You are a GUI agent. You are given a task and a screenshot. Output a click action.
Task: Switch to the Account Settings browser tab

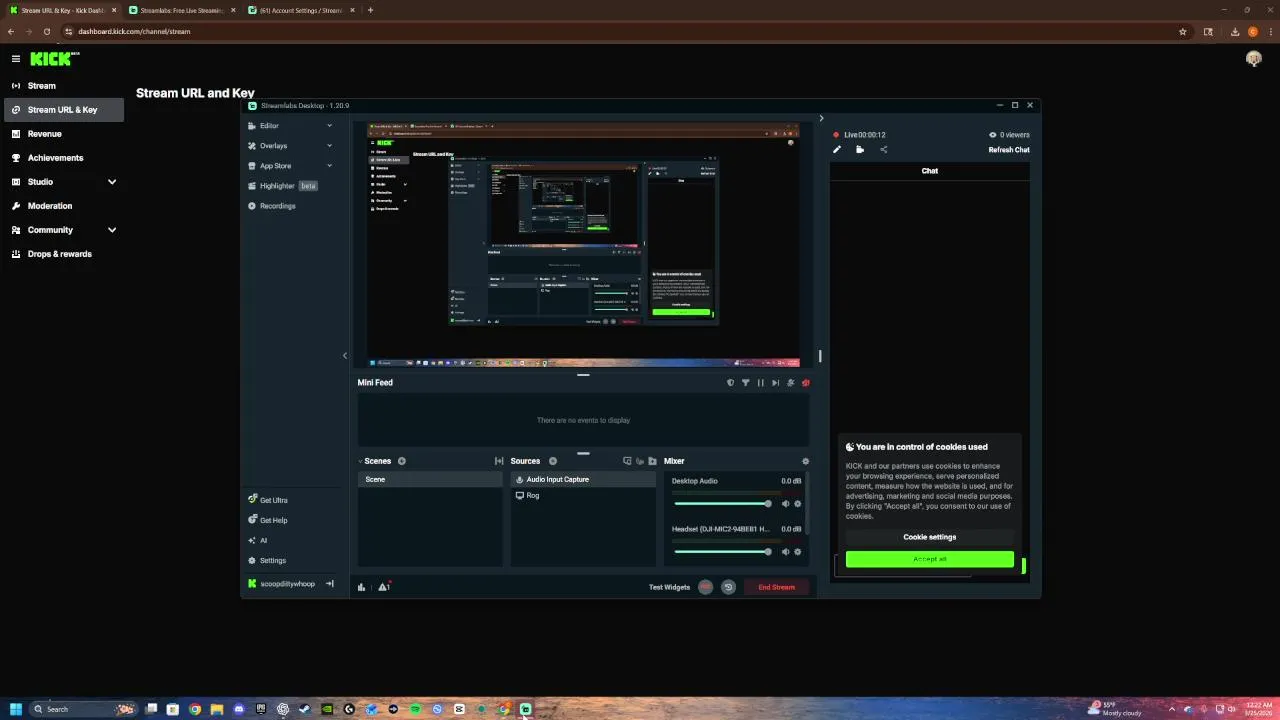[301, 10]
